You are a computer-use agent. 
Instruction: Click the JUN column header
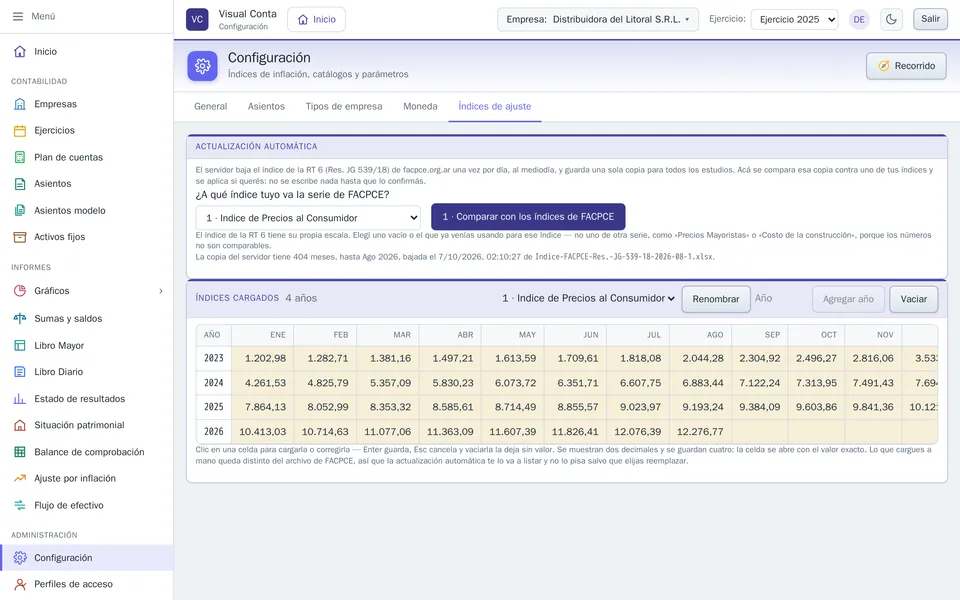575,335
